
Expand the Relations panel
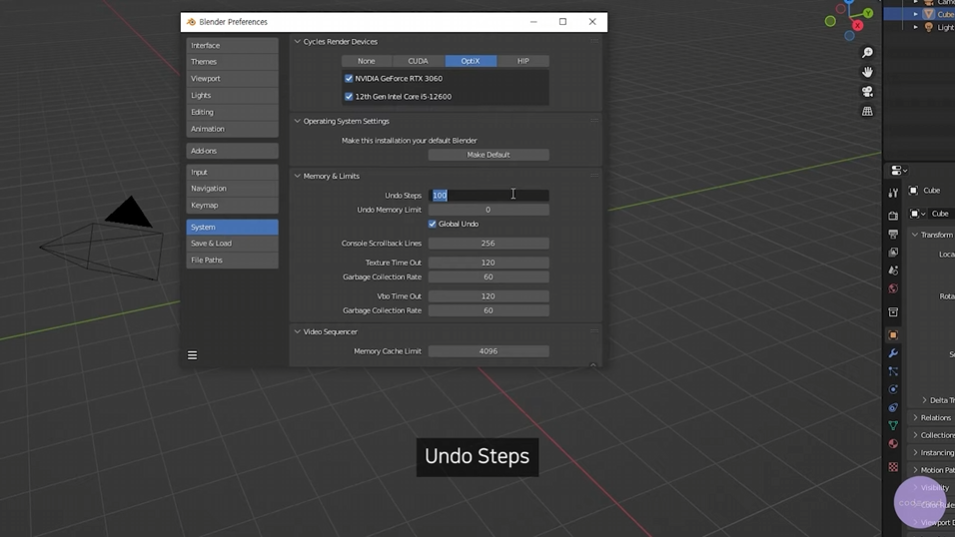(915, 418)
